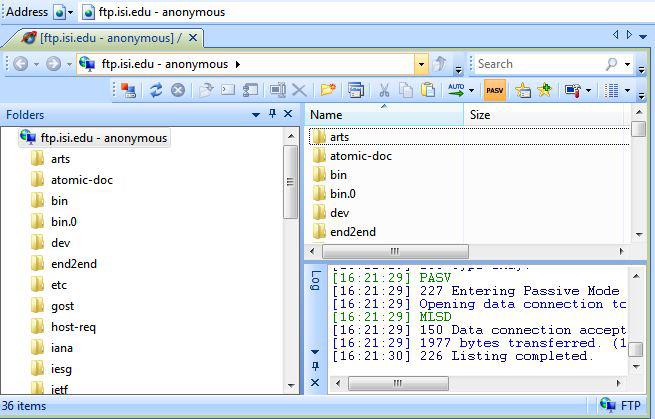Click the Paste clipboard icon

point(428,90)
